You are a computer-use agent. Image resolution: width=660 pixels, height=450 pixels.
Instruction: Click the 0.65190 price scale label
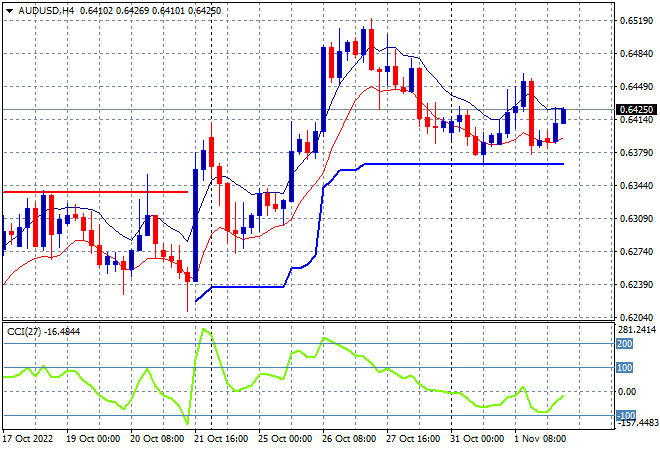pyautogui.click(x=636, y=21)
